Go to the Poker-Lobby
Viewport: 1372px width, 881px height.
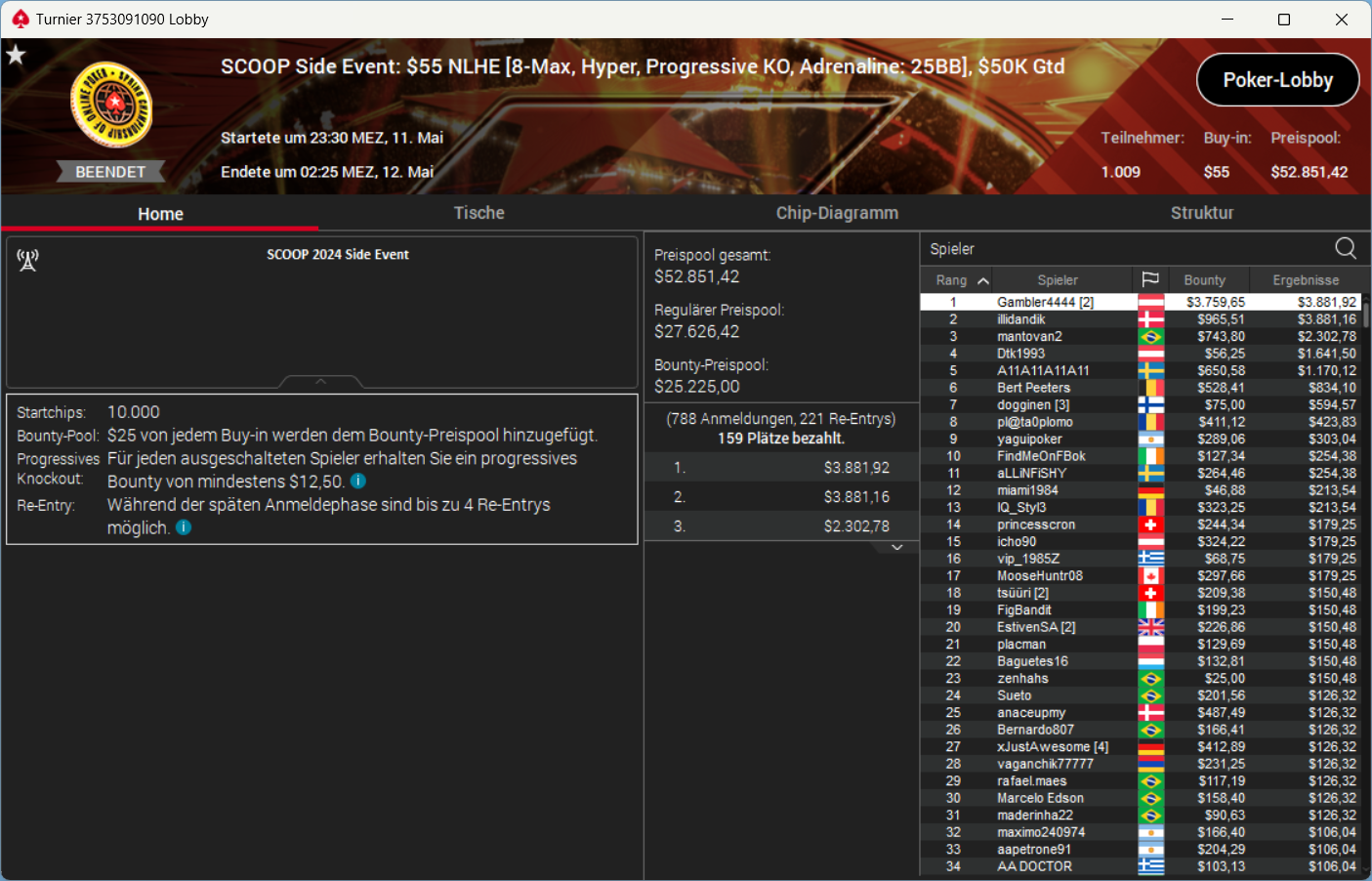pyautogui.click(x=1278, y=80)
